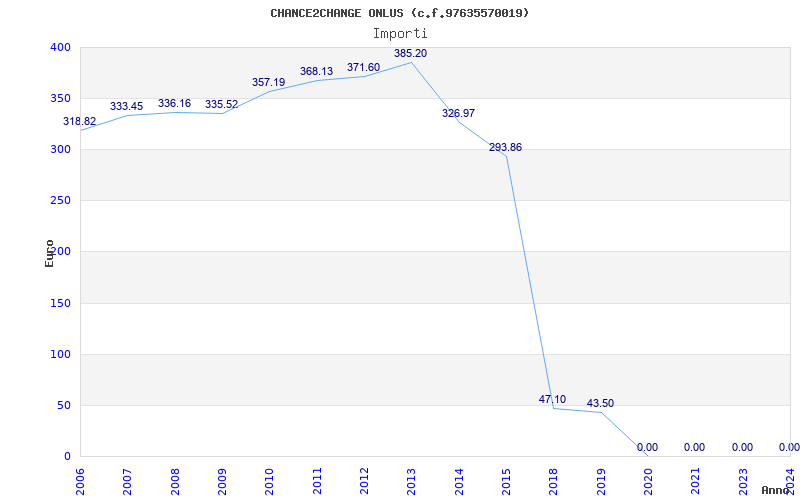Click the 2021 x-axis year label

tap(696, 481)
